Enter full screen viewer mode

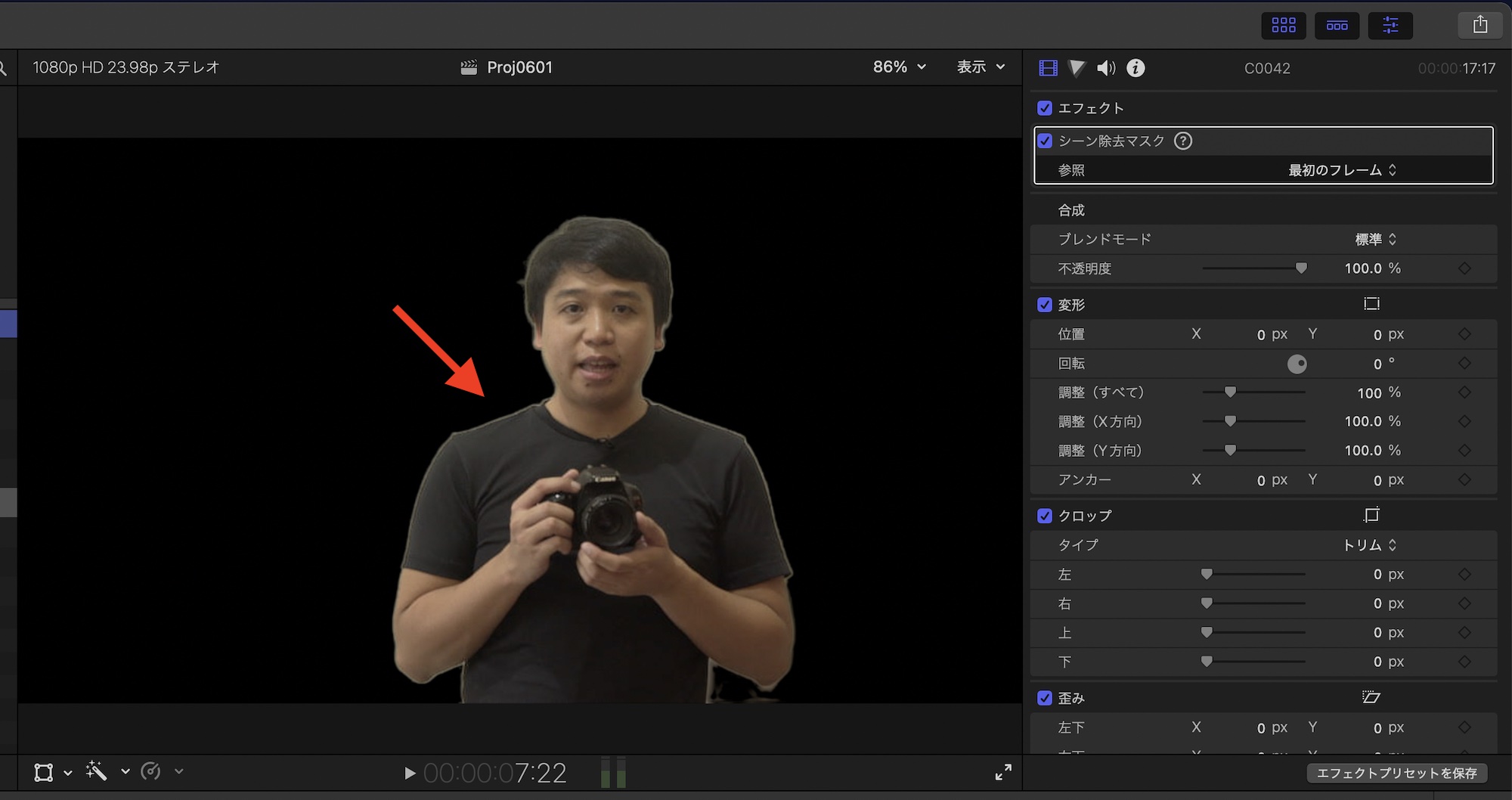click(x=1003, y=772)
